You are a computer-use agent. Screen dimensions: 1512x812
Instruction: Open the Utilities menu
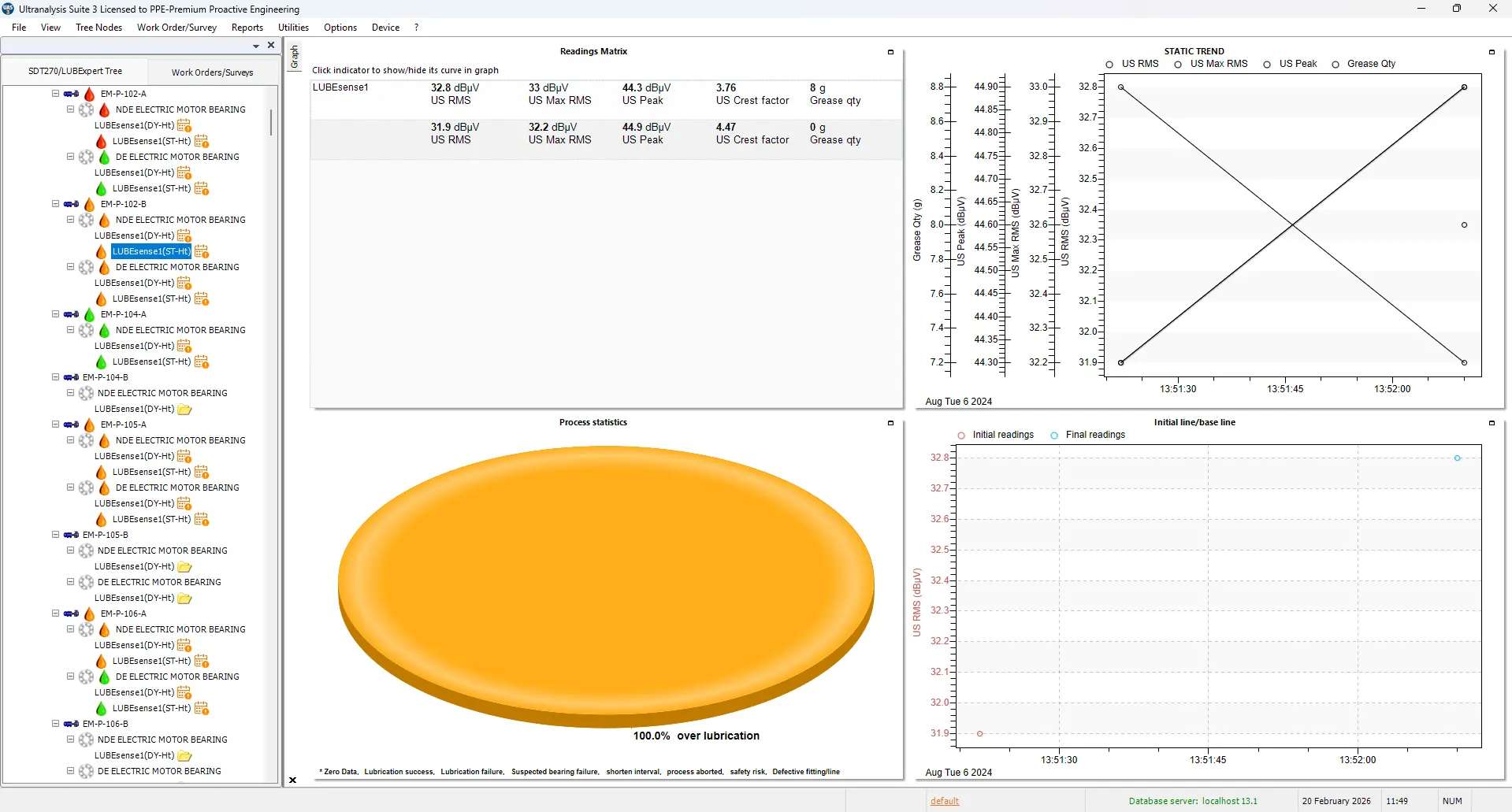coord(293,28)
